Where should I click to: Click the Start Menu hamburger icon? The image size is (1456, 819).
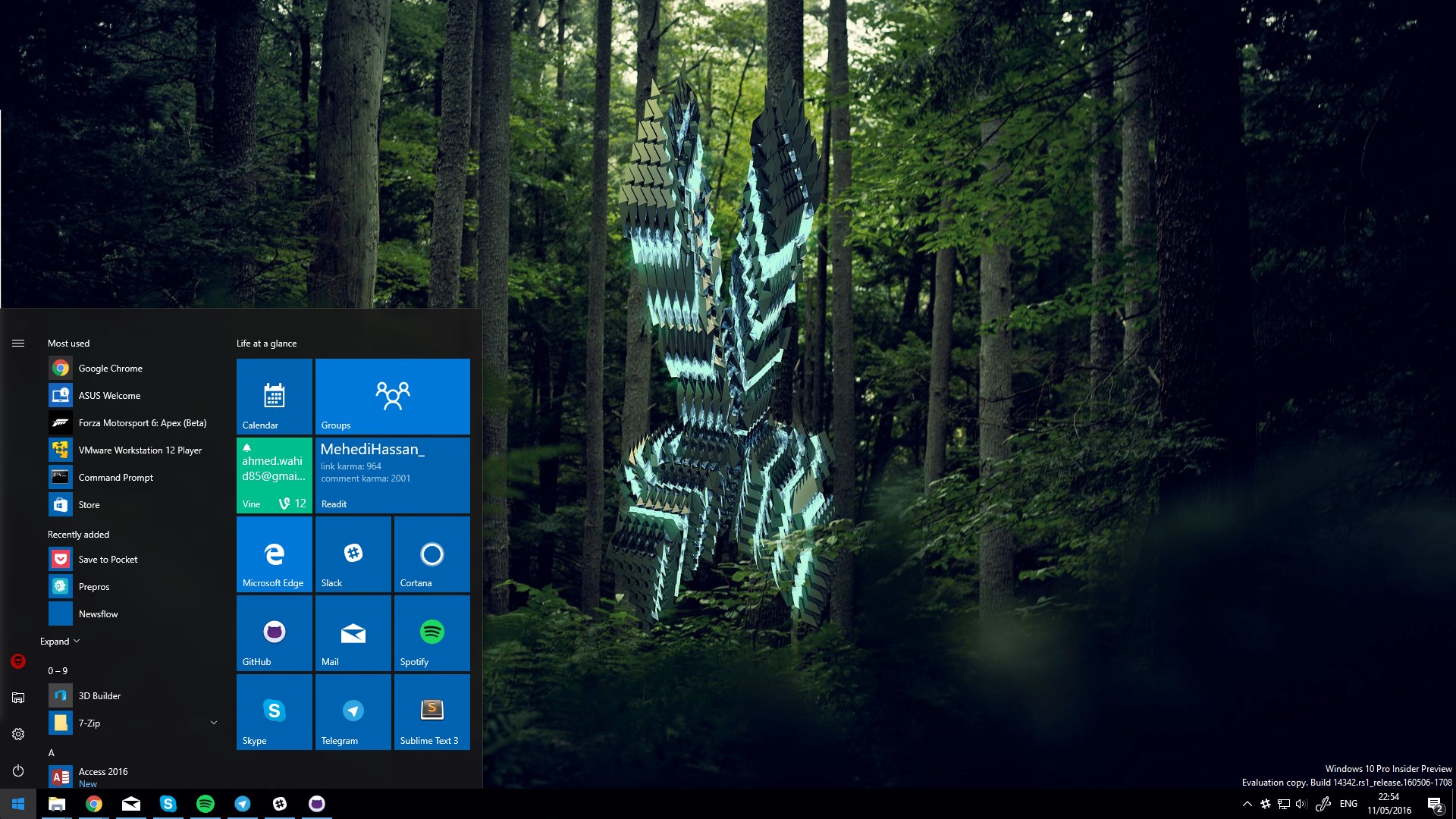[x=18, y=343]
